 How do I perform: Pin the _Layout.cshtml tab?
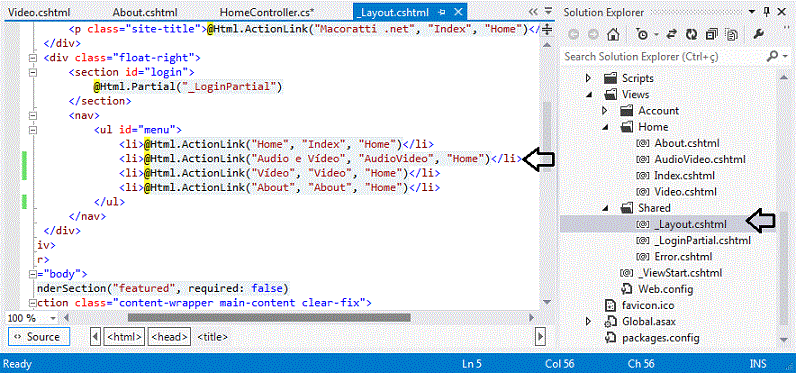442,12
